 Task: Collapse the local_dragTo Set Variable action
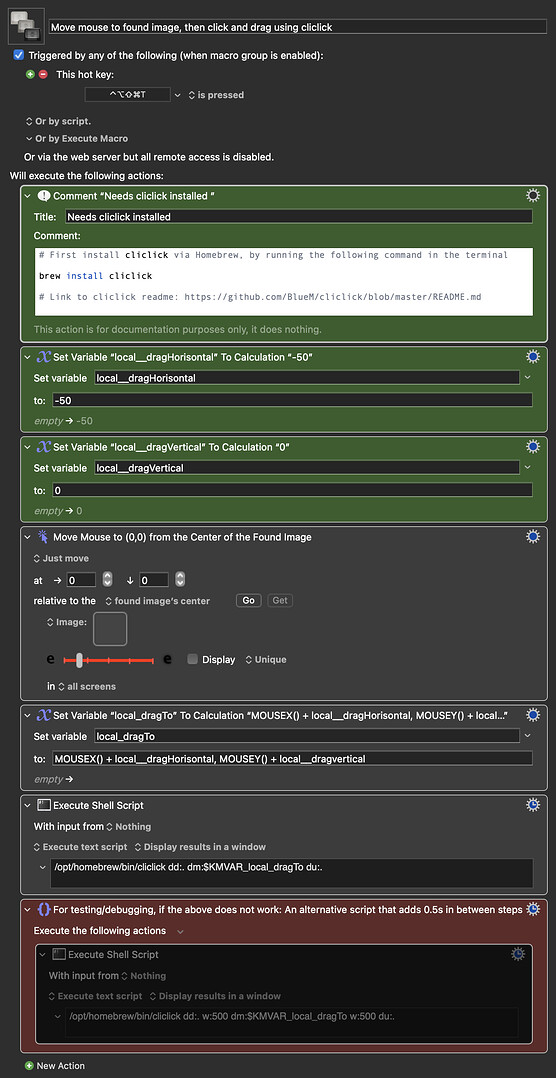click(x=27, y=716)
